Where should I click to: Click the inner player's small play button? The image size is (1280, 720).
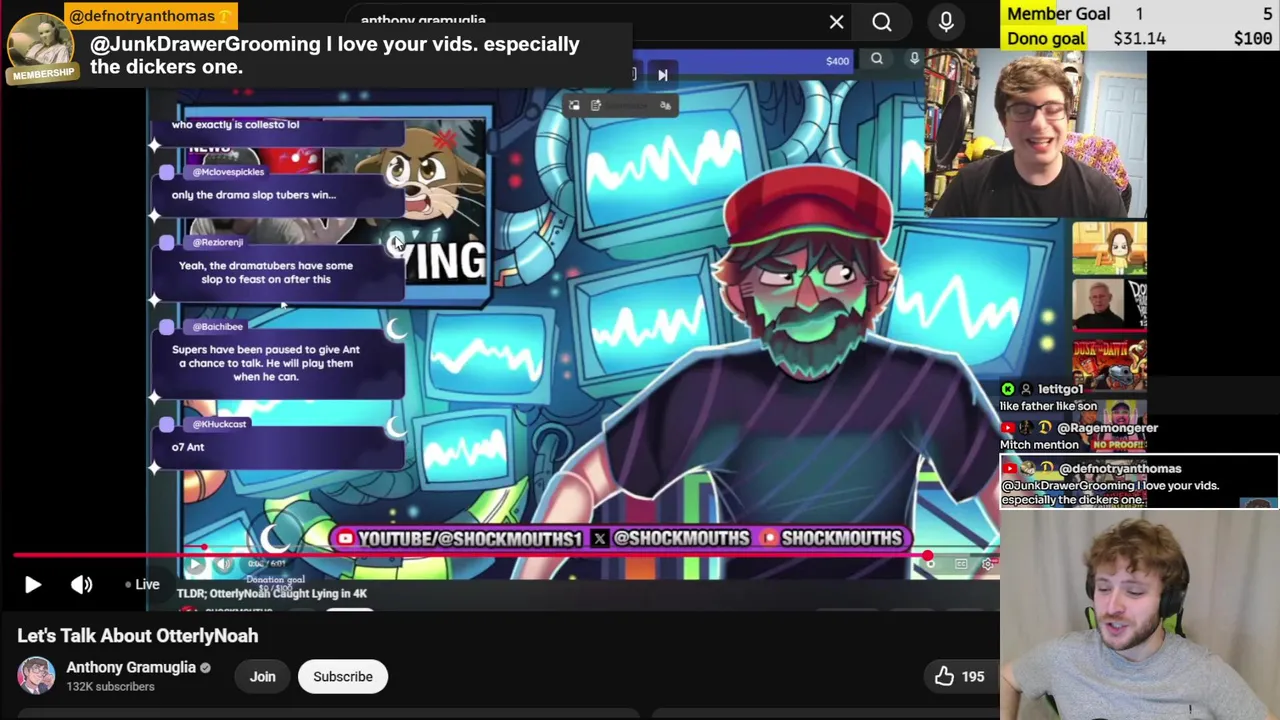tap(196, 565)
